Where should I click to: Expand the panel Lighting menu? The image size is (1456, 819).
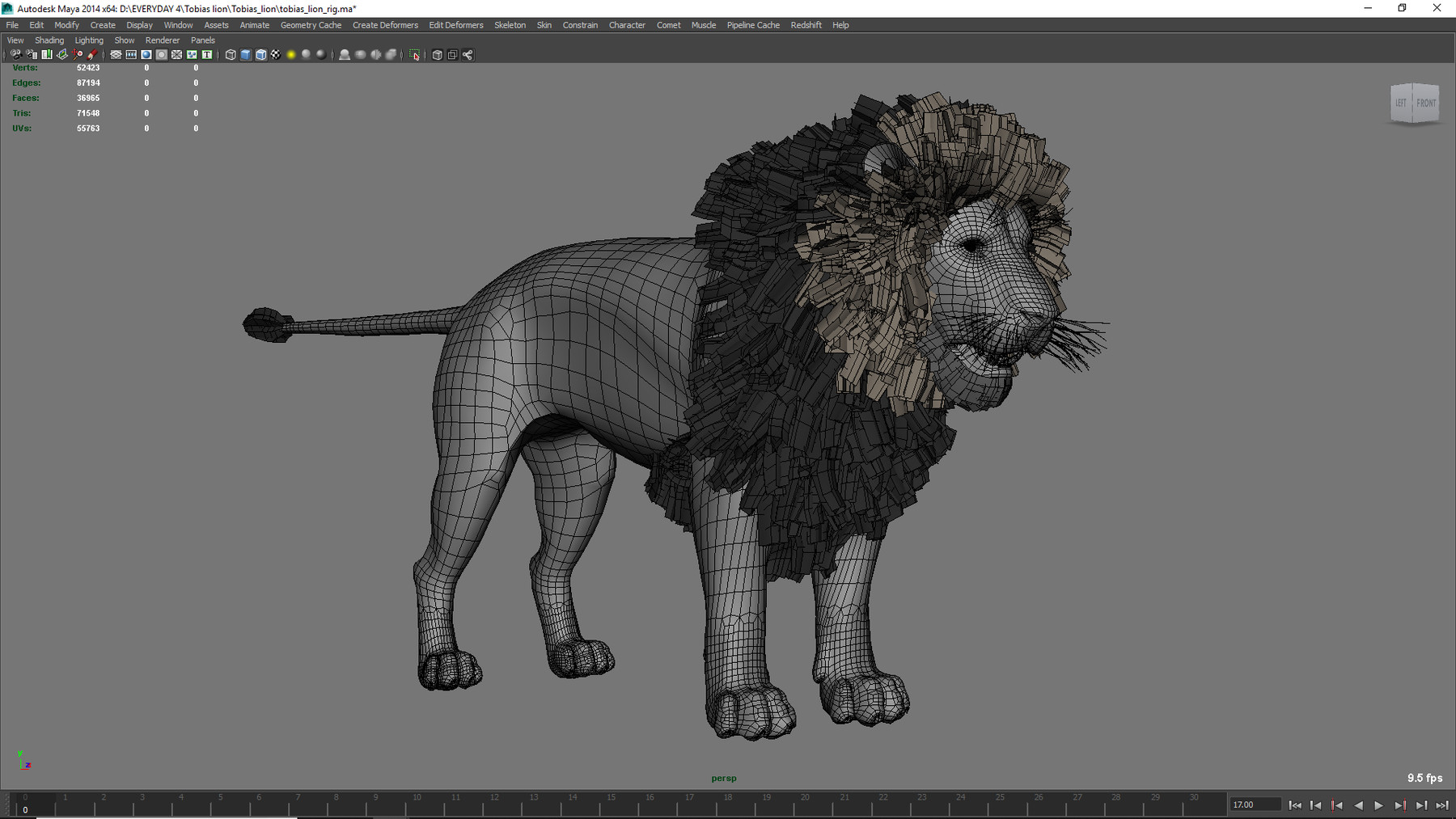pos(89,40)
